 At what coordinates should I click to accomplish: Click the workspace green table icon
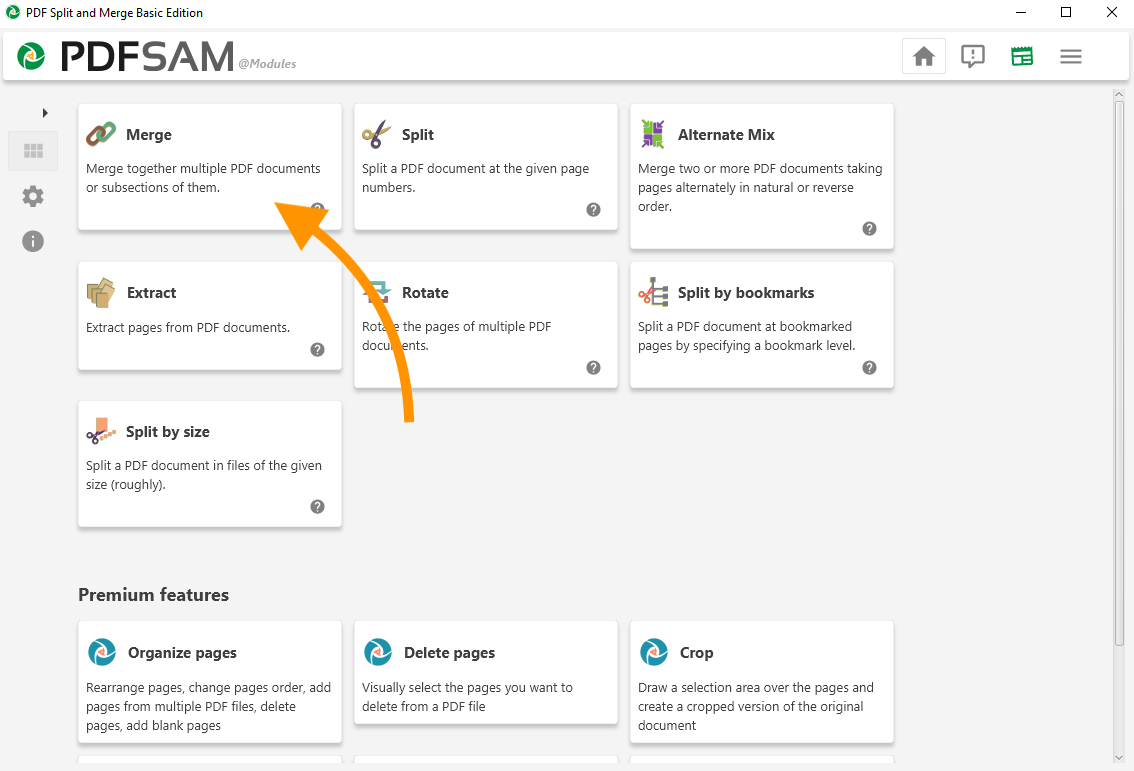[x=1021, y=56]
